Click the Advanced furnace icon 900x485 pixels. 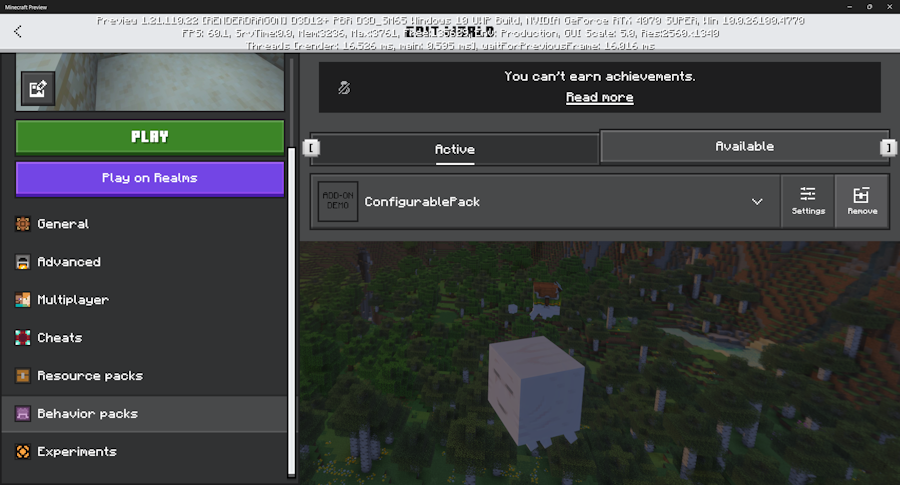(22, 262)
